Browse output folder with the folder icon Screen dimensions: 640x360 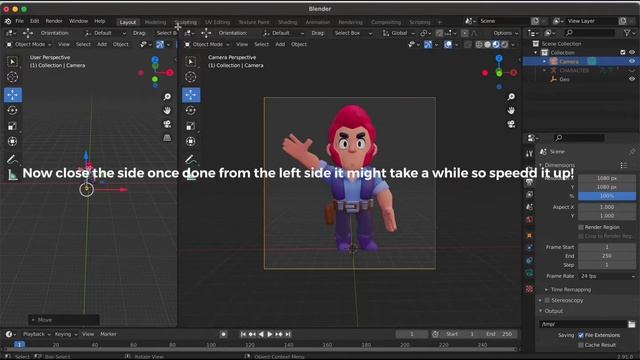(632, 324)
